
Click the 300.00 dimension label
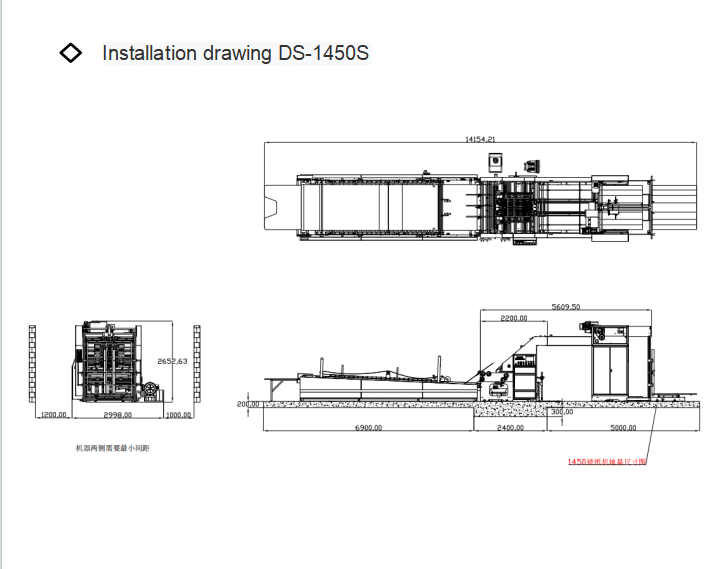coord(562,411)
